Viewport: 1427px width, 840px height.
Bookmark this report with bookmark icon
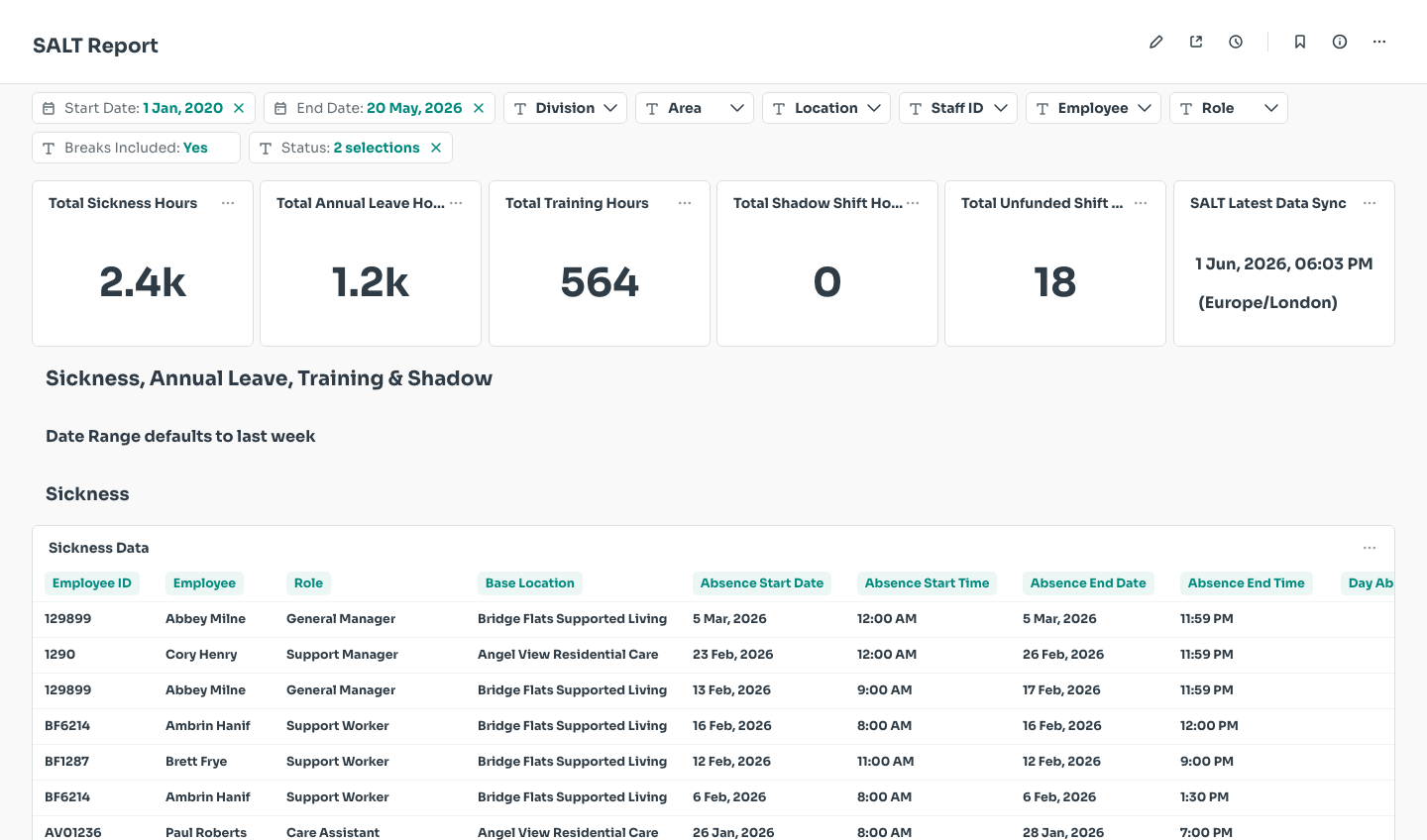tap(1300, 42)
